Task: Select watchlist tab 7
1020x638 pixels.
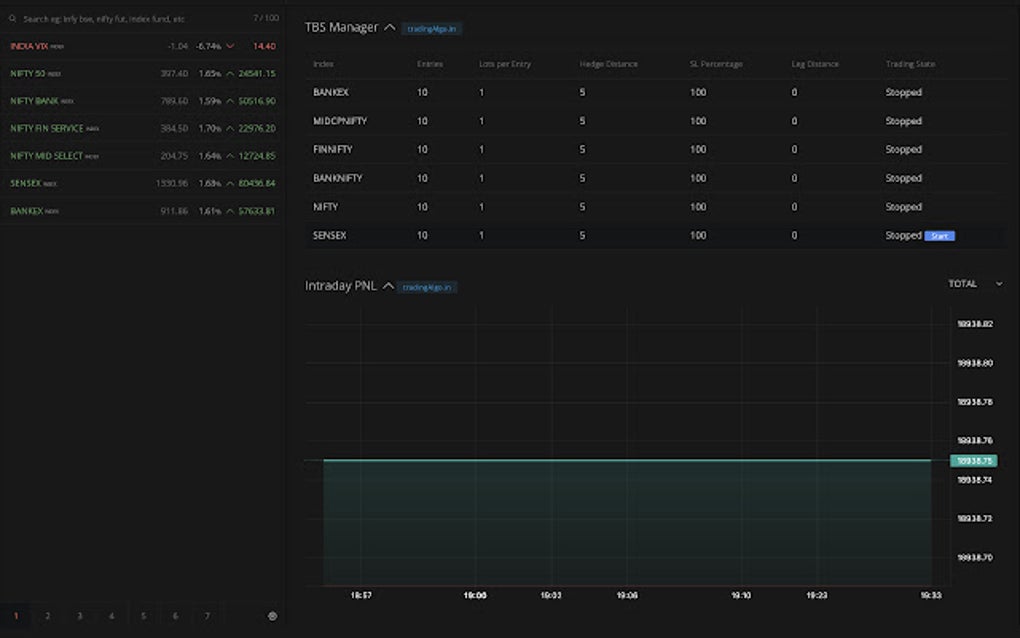Action: [207, 616]
